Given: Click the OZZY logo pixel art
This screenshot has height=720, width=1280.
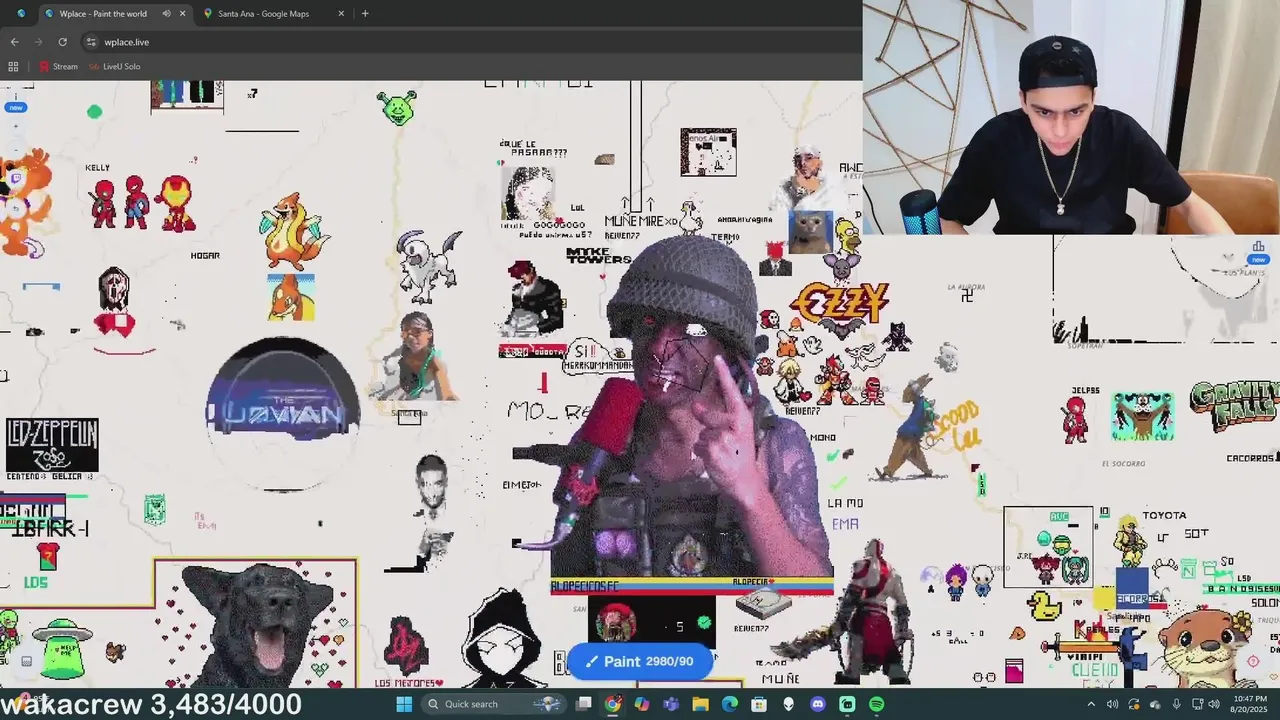Looking at the screenshot, I should click(839, 302).
